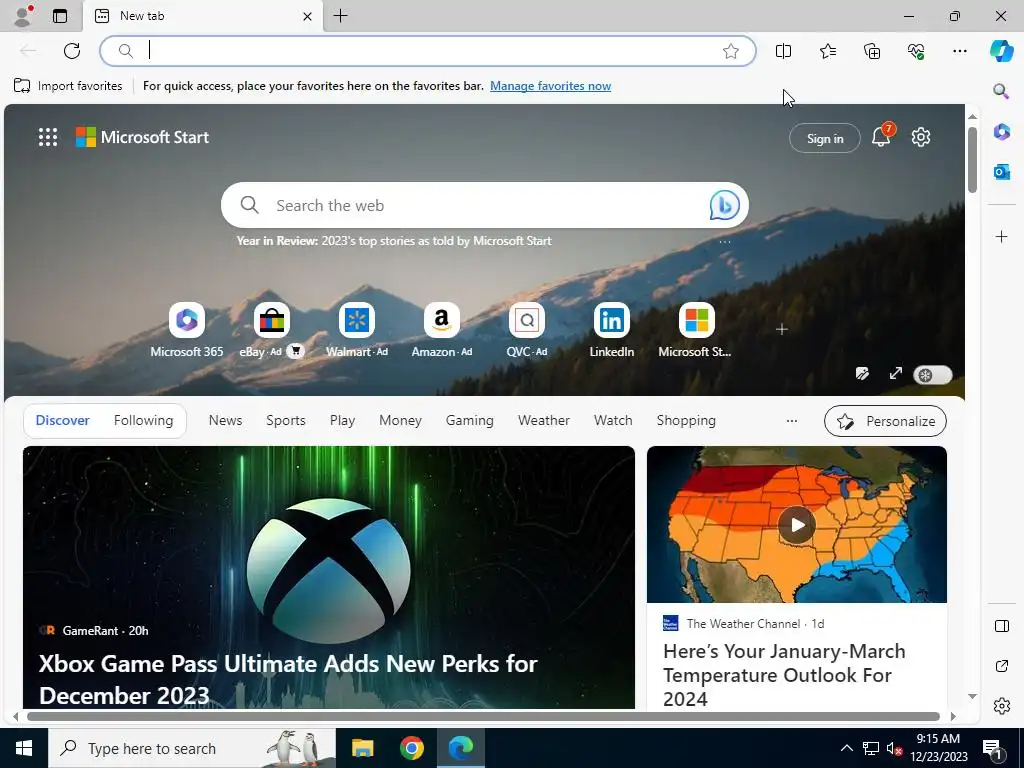Image resolution: width=1024 pixels, height=768 pixels.
Task: Open the Shopping feed tab
Action: click(x=686, y=421)
